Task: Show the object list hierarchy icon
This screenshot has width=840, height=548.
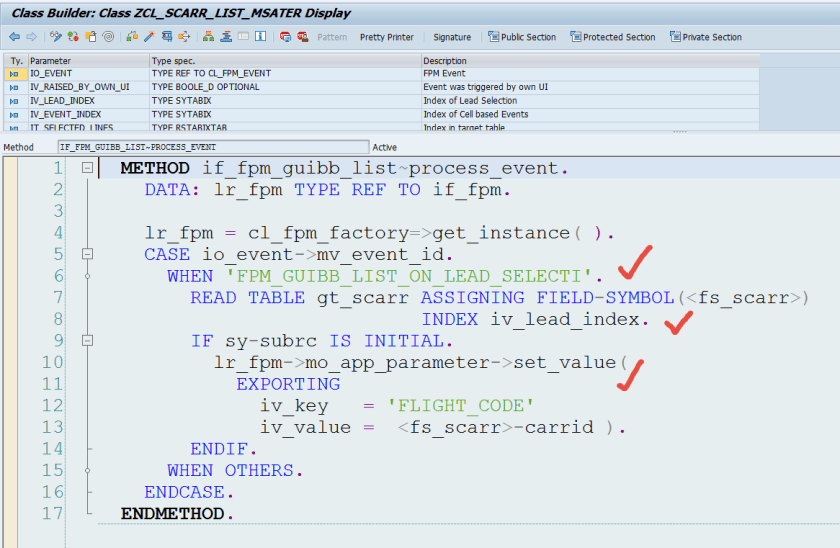Action: 208,37
